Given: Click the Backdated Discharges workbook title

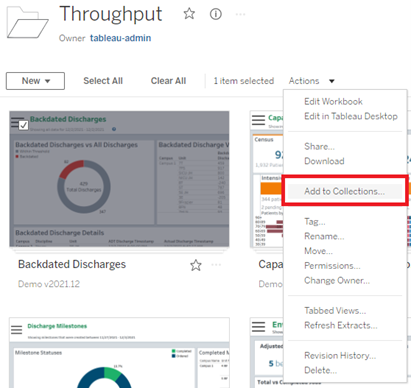Looking at the screenshot, I should pyautogui.click(x=72, y=264).
